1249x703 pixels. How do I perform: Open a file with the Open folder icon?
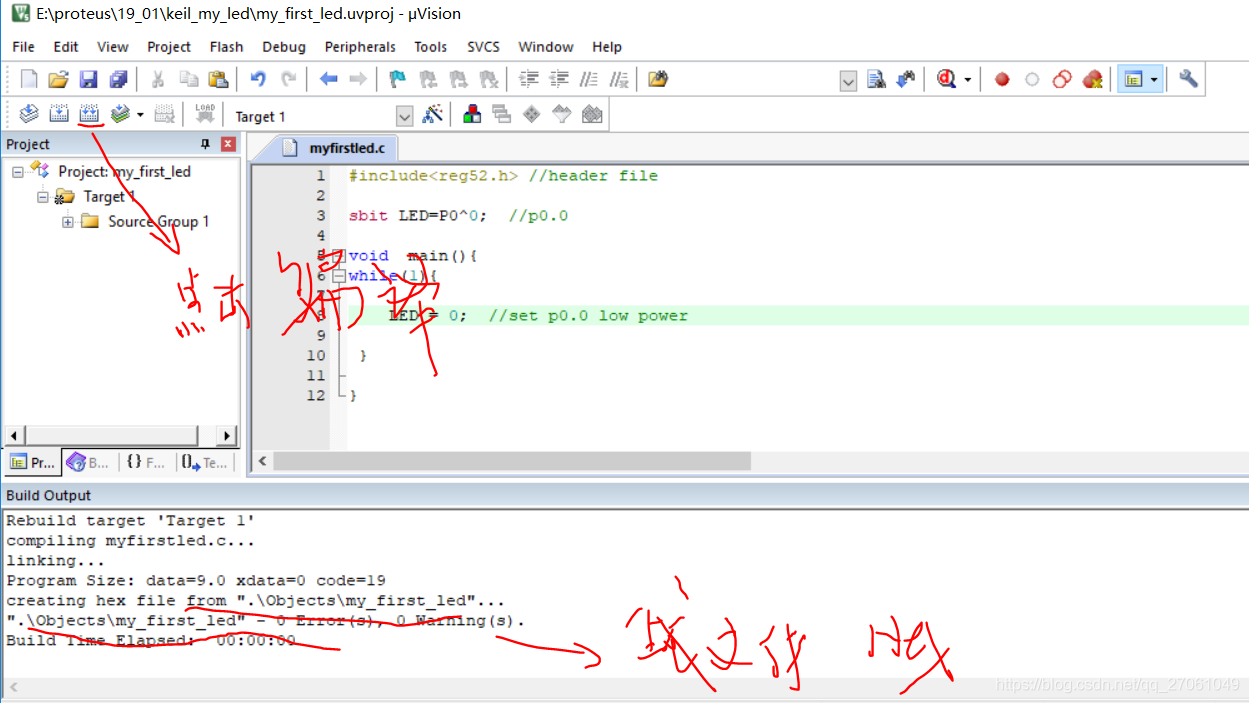59,79
